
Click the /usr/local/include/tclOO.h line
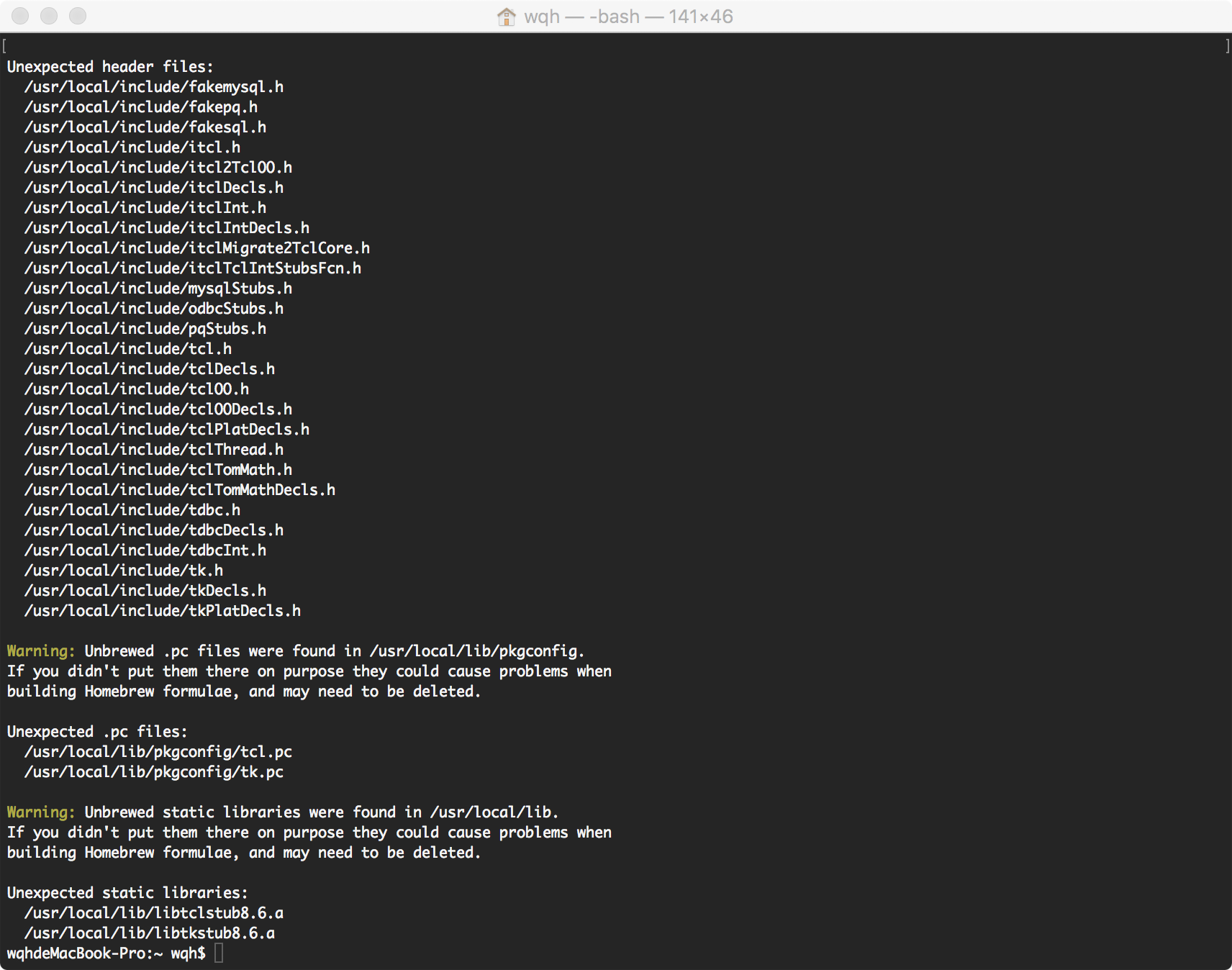pyautogui.click(x=137, y=389)
